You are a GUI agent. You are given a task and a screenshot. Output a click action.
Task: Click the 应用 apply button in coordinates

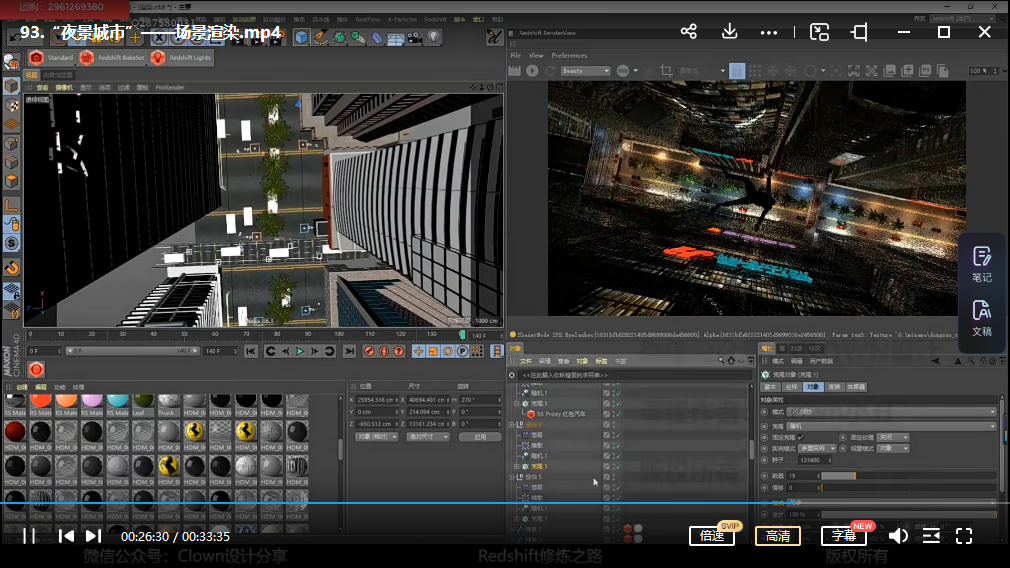tap(481, 437)
